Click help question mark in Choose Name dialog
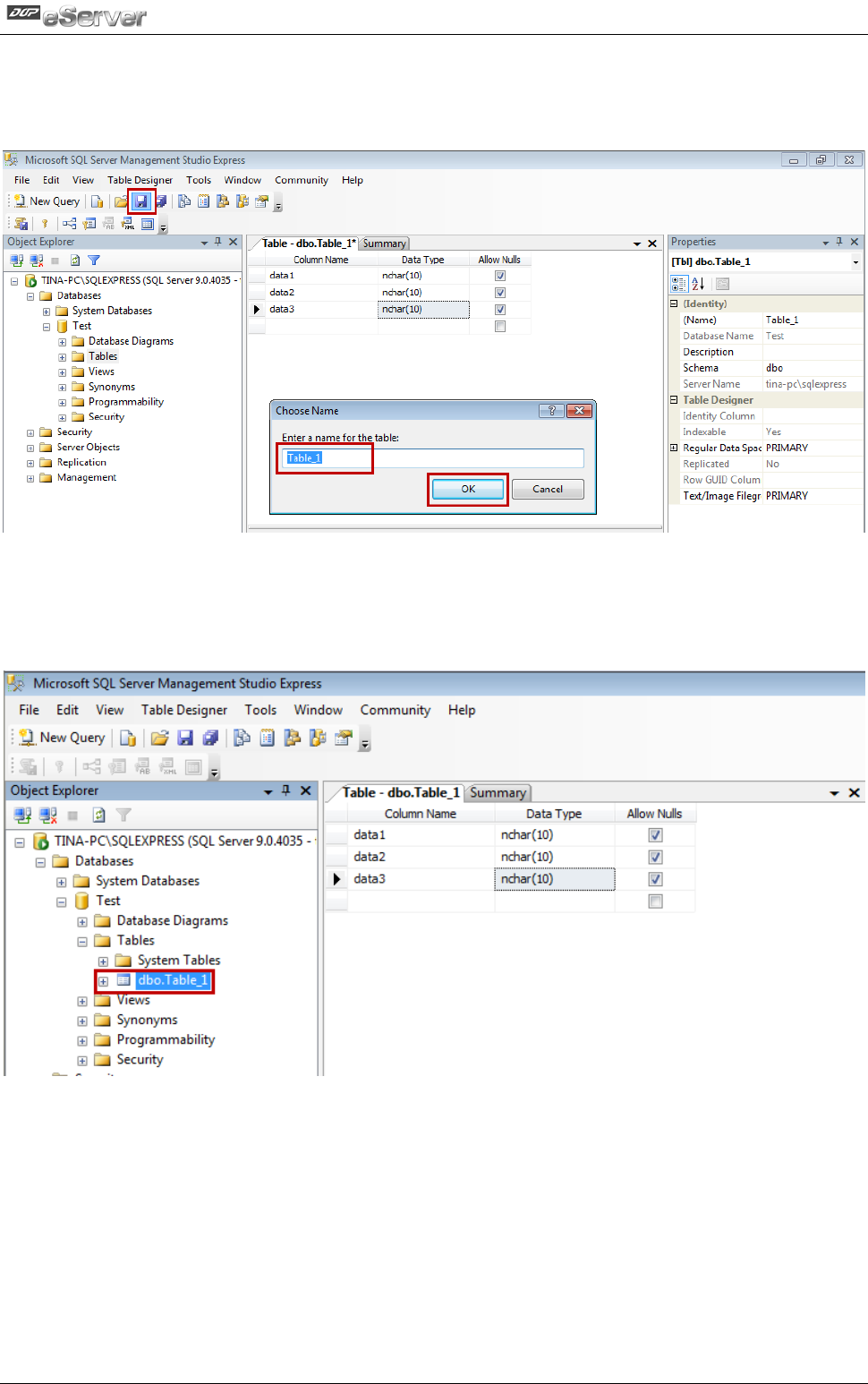 [x=551, y=411]
